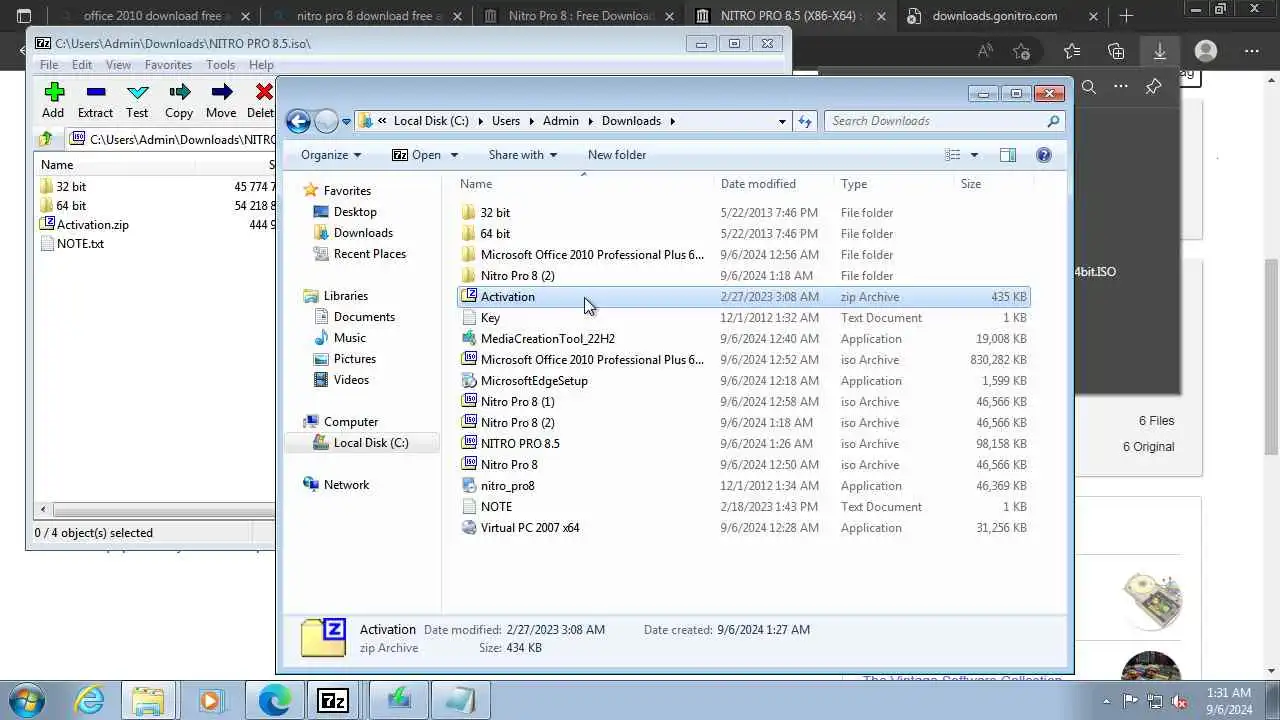Image resolution: width=1280 pixels, height=720 pixels.
Task: Show the preview pane in Explorer
Action: (x=1008, y=155)
